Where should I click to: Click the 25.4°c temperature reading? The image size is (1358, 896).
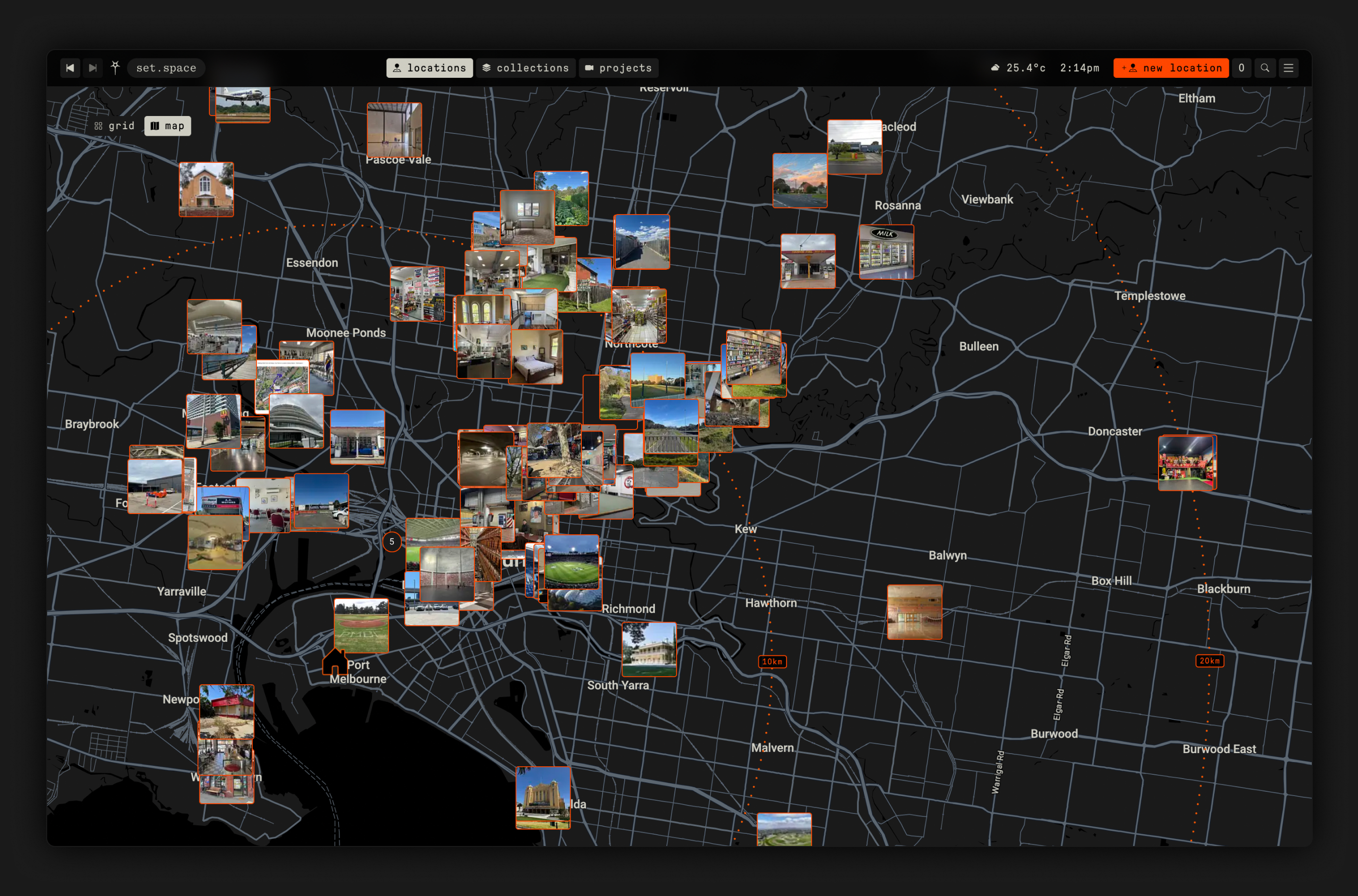pyautogui.click(x=1026, y=68)
